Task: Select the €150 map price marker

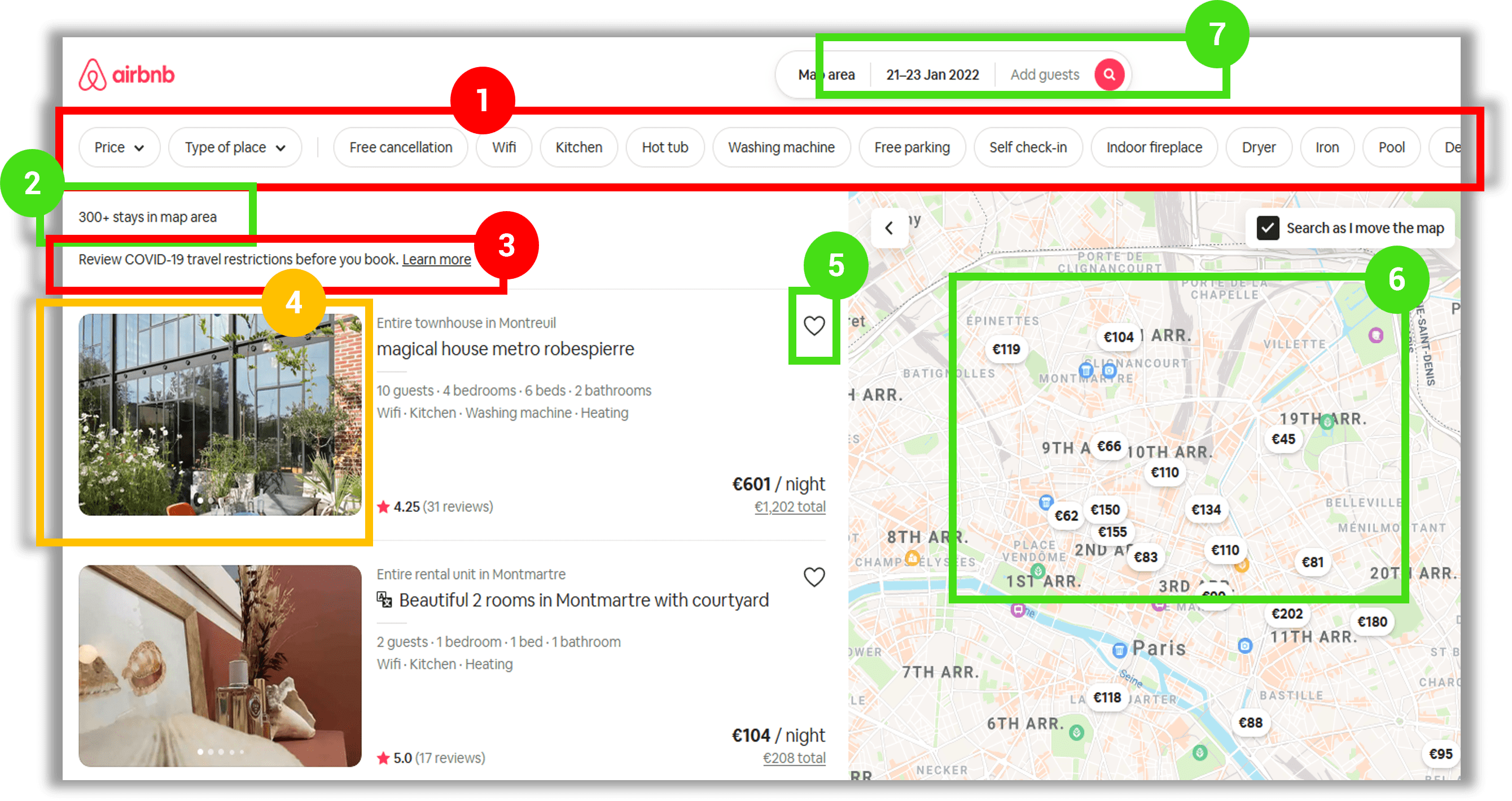Action: click(1105, 510)
